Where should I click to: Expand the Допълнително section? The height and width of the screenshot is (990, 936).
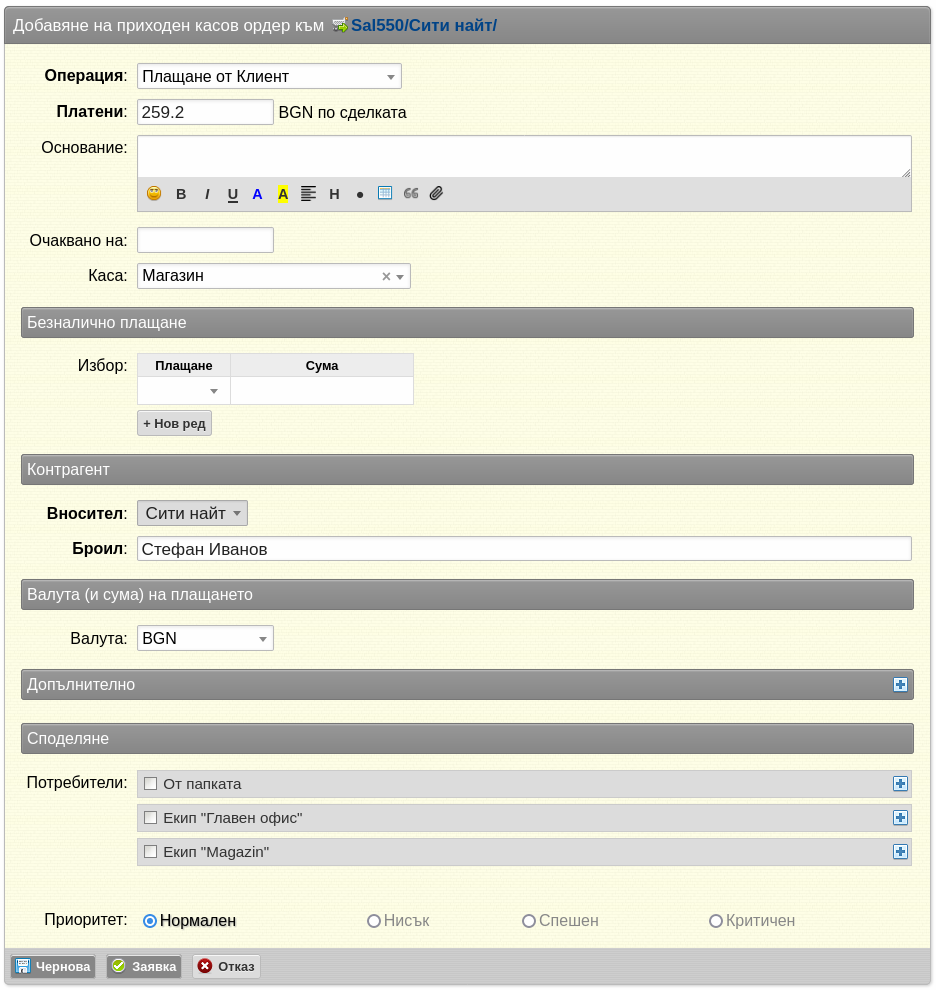(900, 685)
